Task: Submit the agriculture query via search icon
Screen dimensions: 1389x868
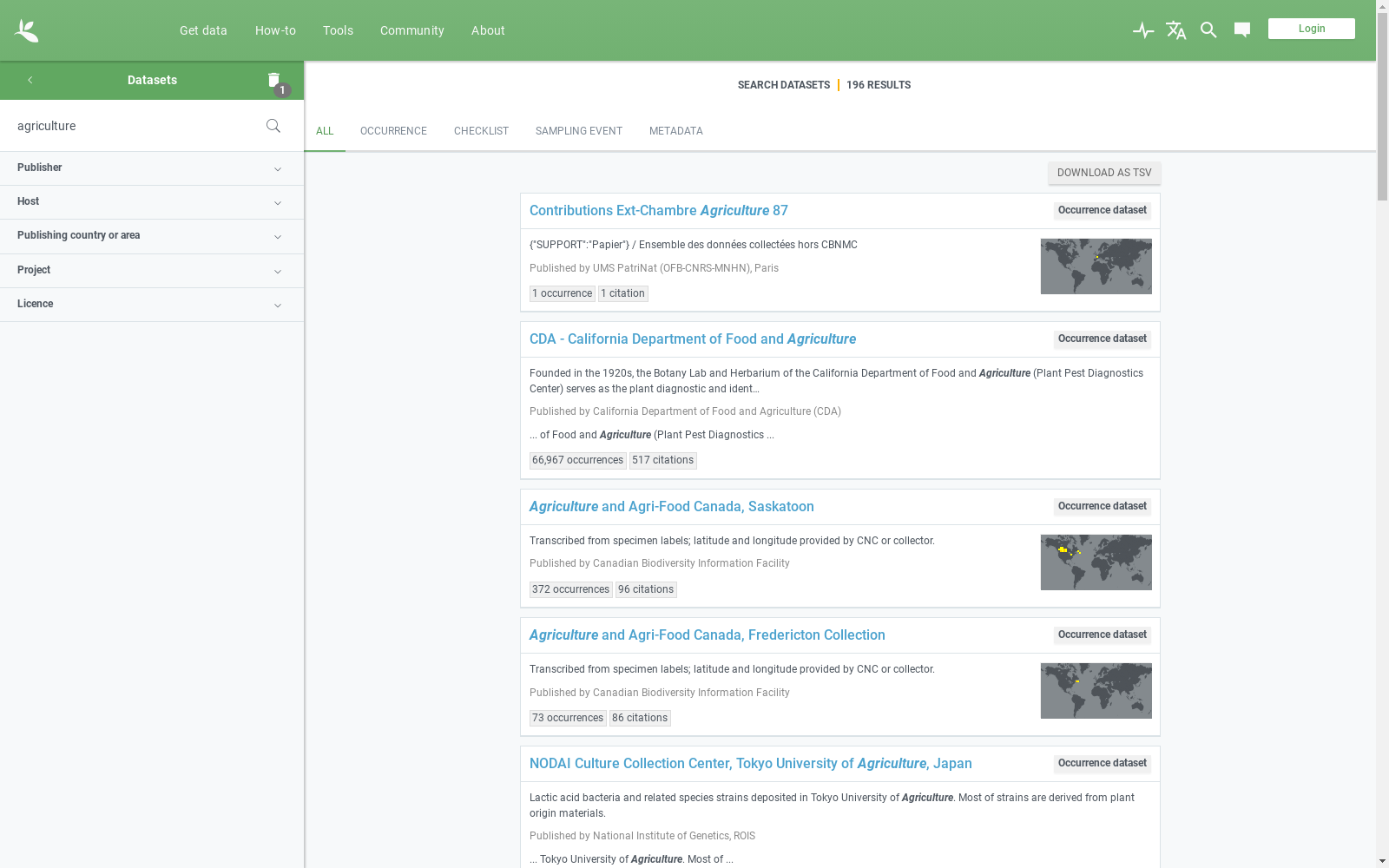Action: tap(273, 126)
